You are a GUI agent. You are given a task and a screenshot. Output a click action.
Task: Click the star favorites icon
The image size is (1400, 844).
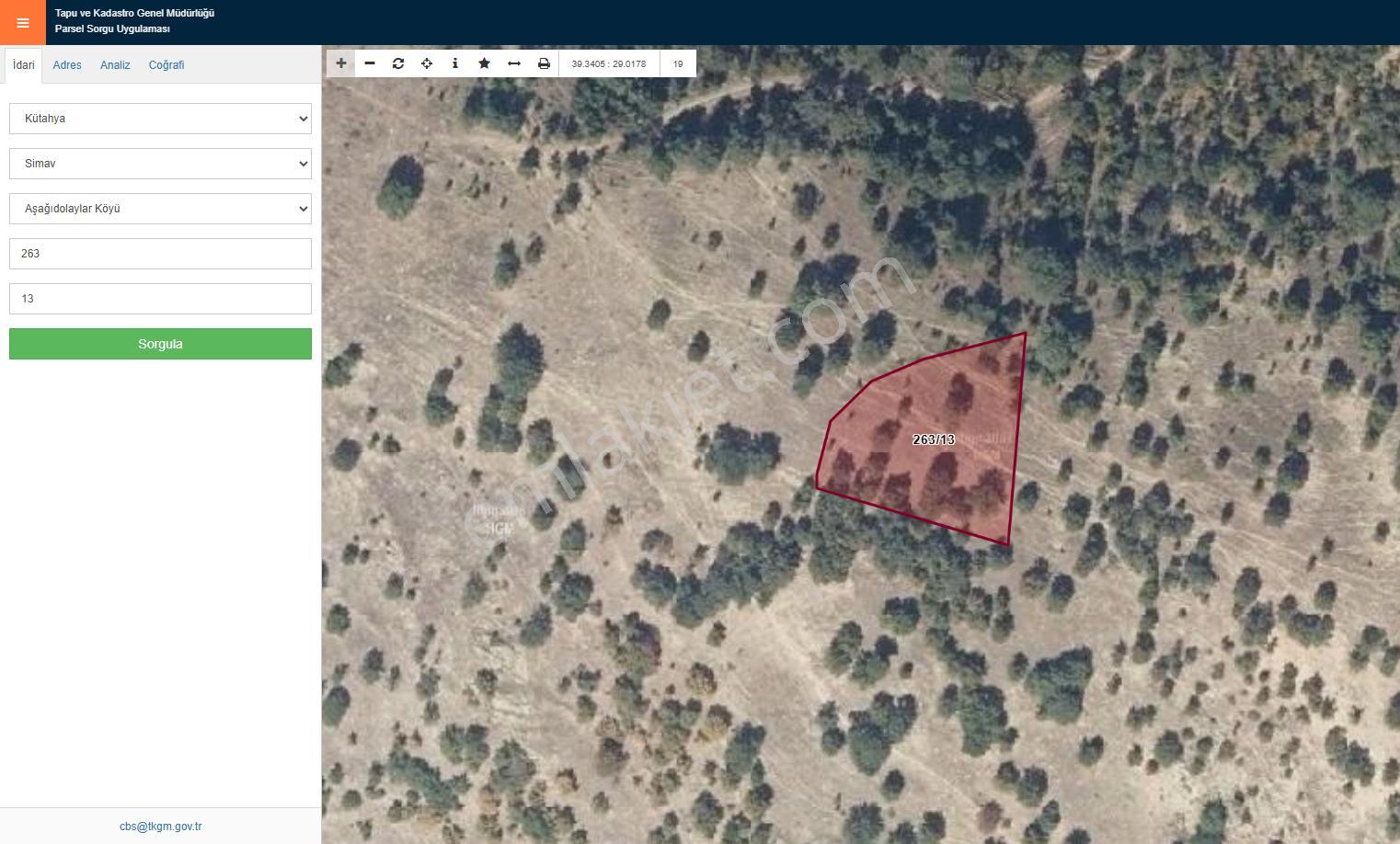485,63
